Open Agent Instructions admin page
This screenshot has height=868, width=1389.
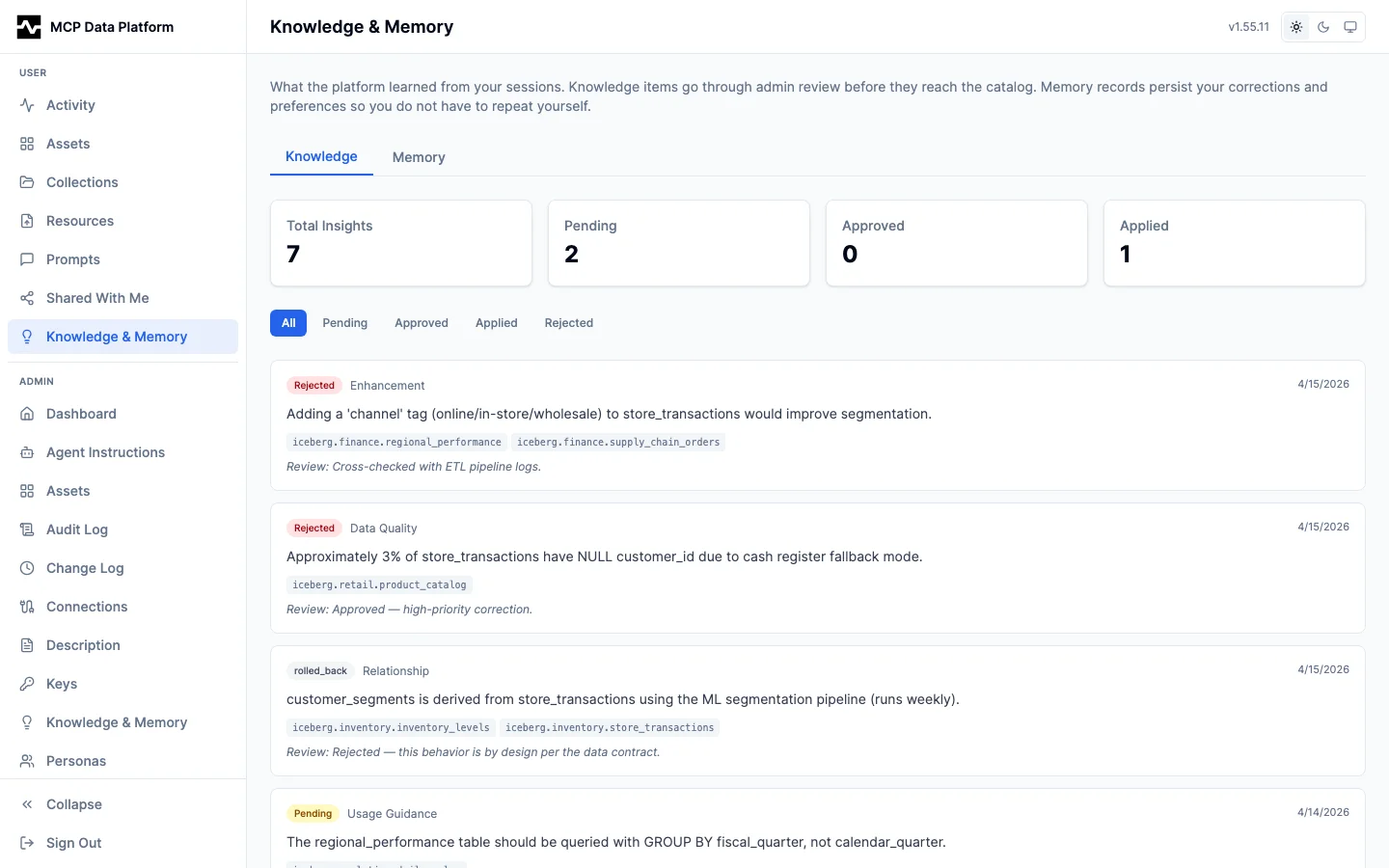tap(105, 452)
